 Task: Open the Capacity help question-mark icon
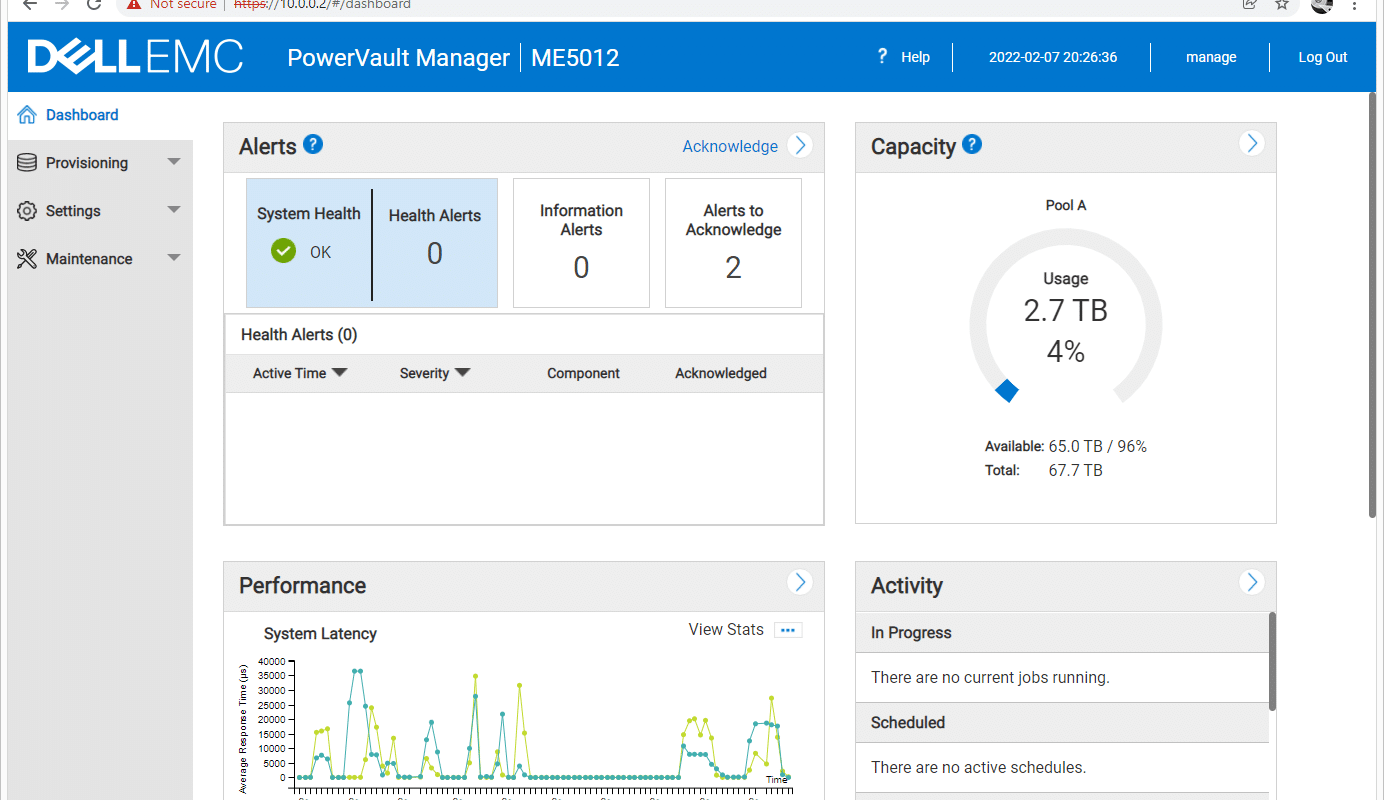coord(972,144)
